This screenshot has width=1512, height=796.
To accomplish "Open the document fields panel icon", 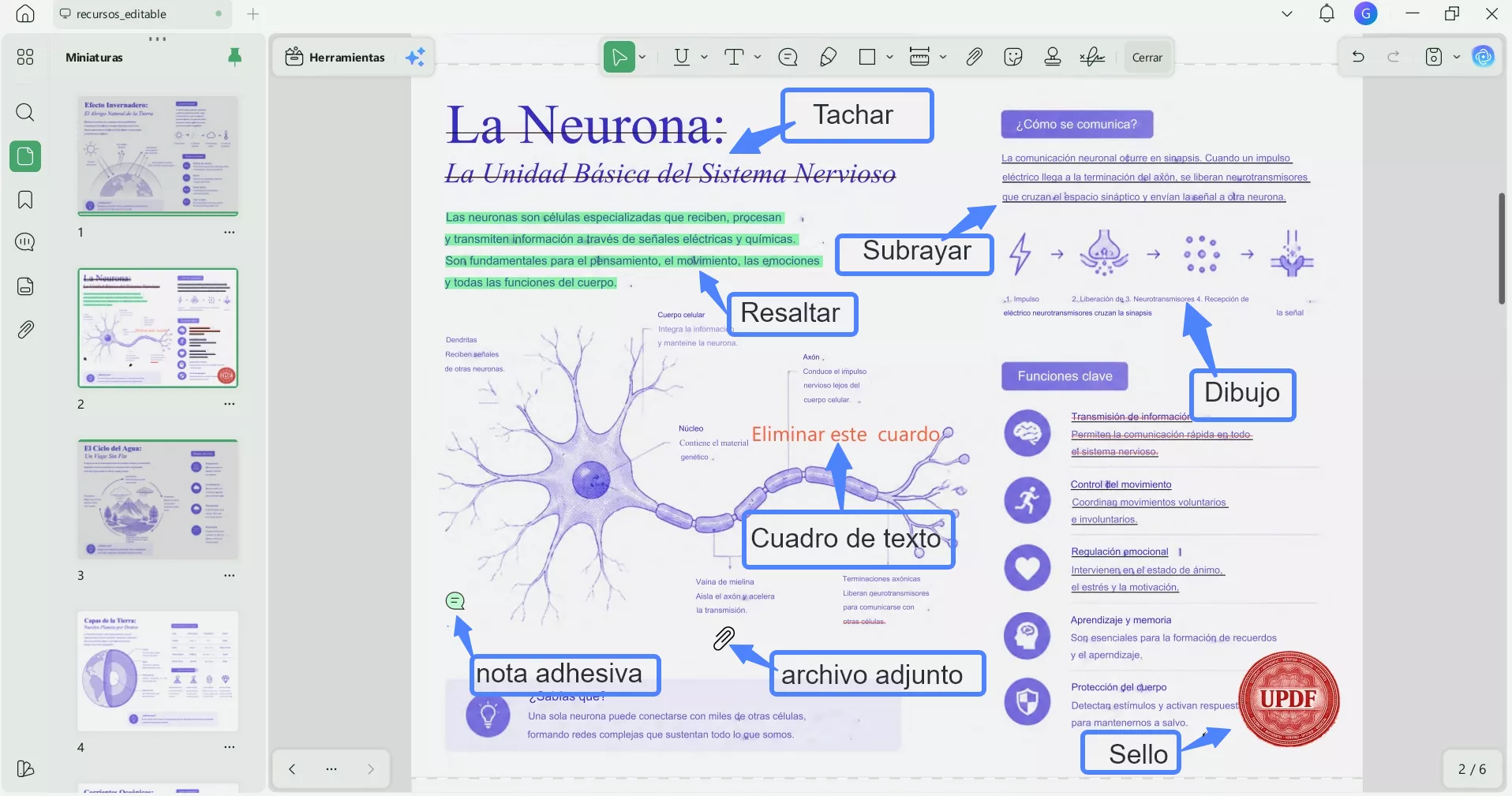I will tap(25, 286).
